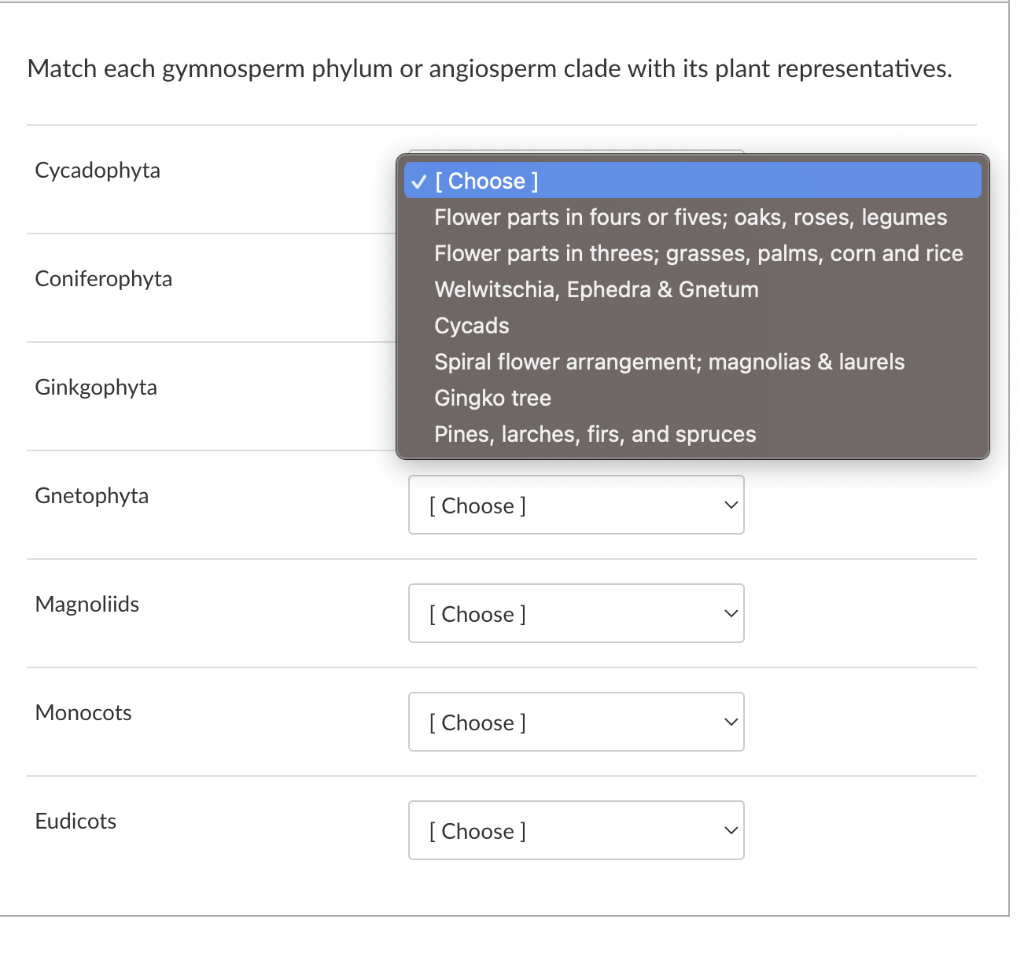Pick "Flower parts in threes; grasses, palms, corn and rice"
The height and width of the screenshot is (978, 1024).
697,253
